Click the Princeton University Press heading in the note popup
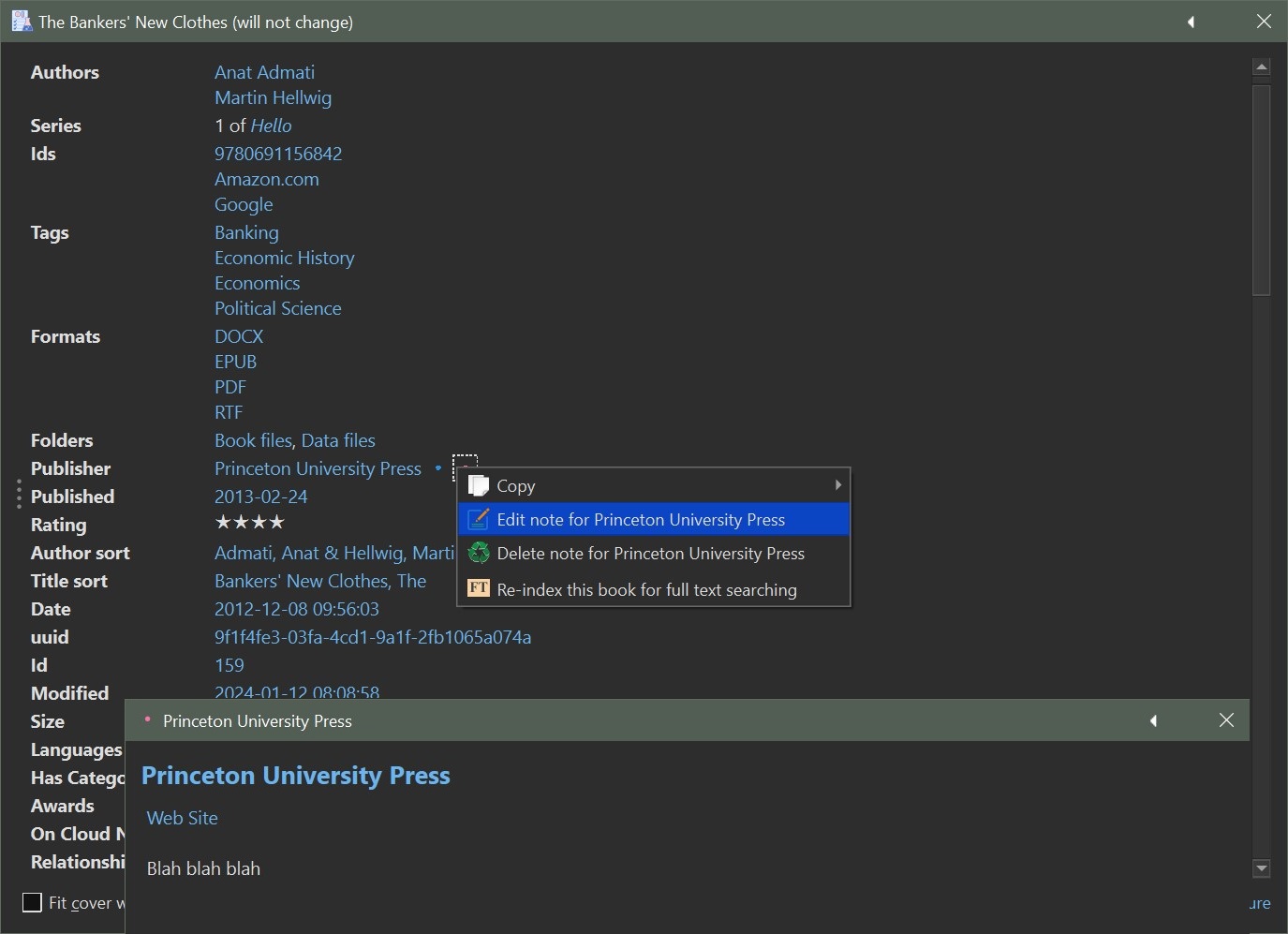 pos(296,776)
